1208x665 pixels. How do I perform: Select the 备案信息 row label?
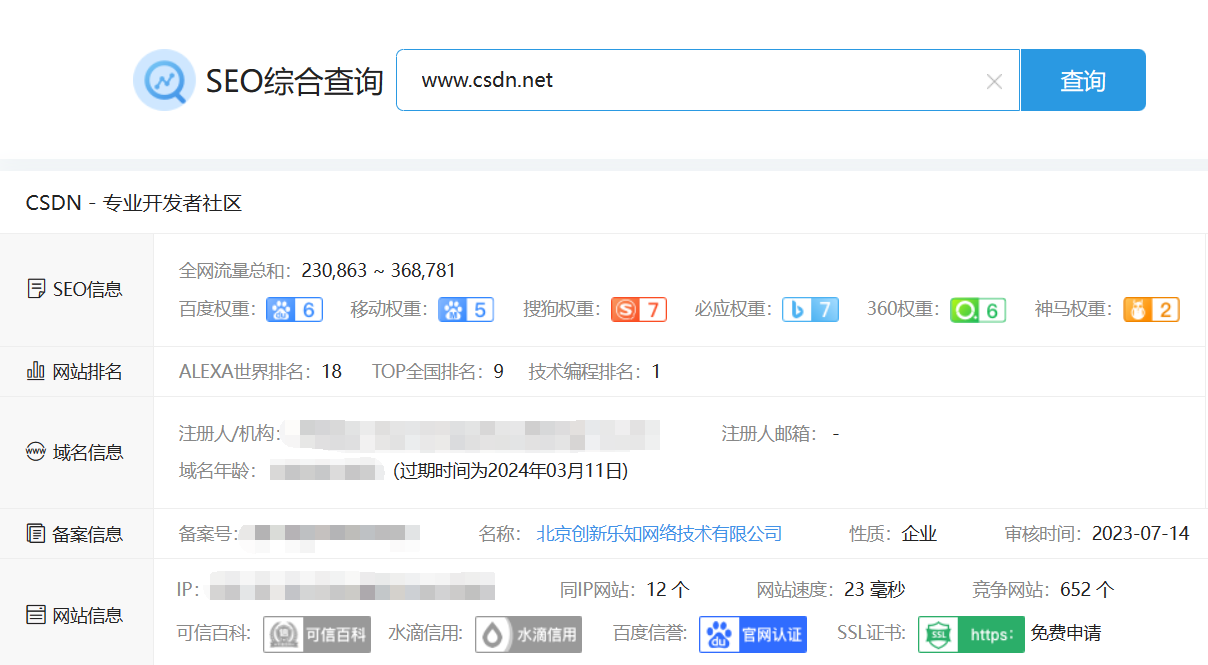(88, 534)
